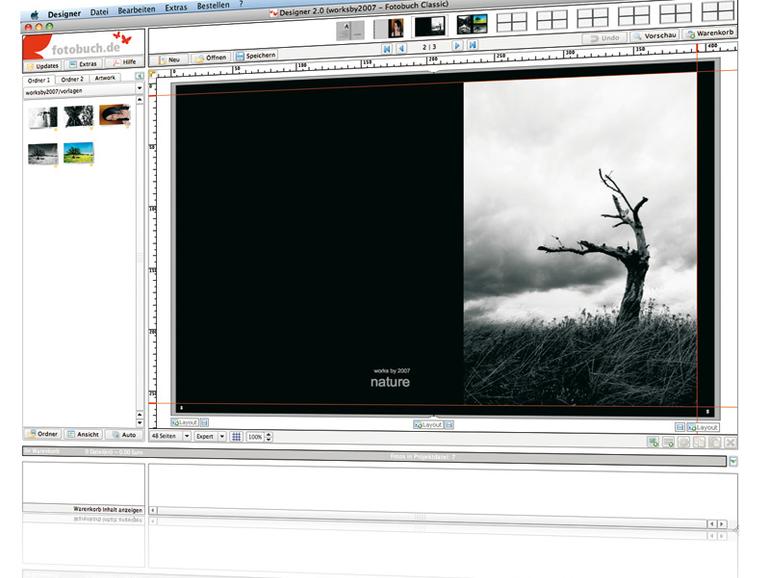Open the Extras menu in menu bar
Viewport: 770px width, 578px height.
(176, 8)
